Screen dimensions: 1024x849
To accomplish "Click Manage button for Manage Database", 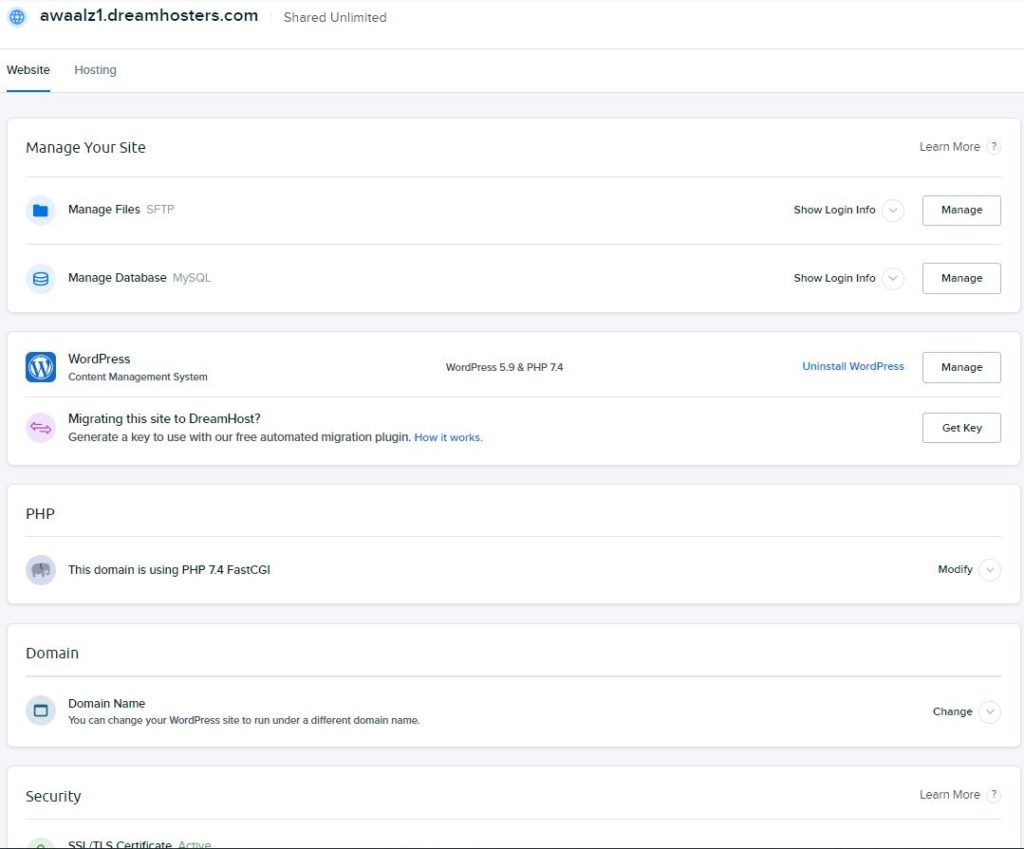I will (x=961, y=278).
